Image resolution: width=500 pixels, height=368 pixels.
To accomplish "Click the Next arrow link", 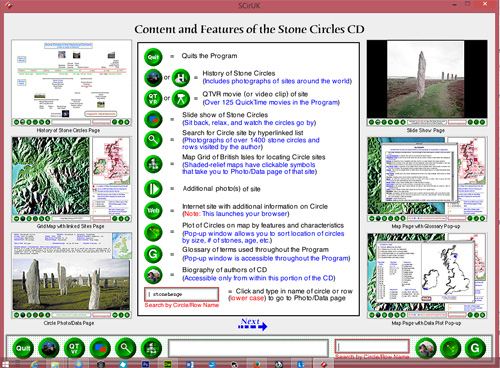I will [x=252, y=324].
